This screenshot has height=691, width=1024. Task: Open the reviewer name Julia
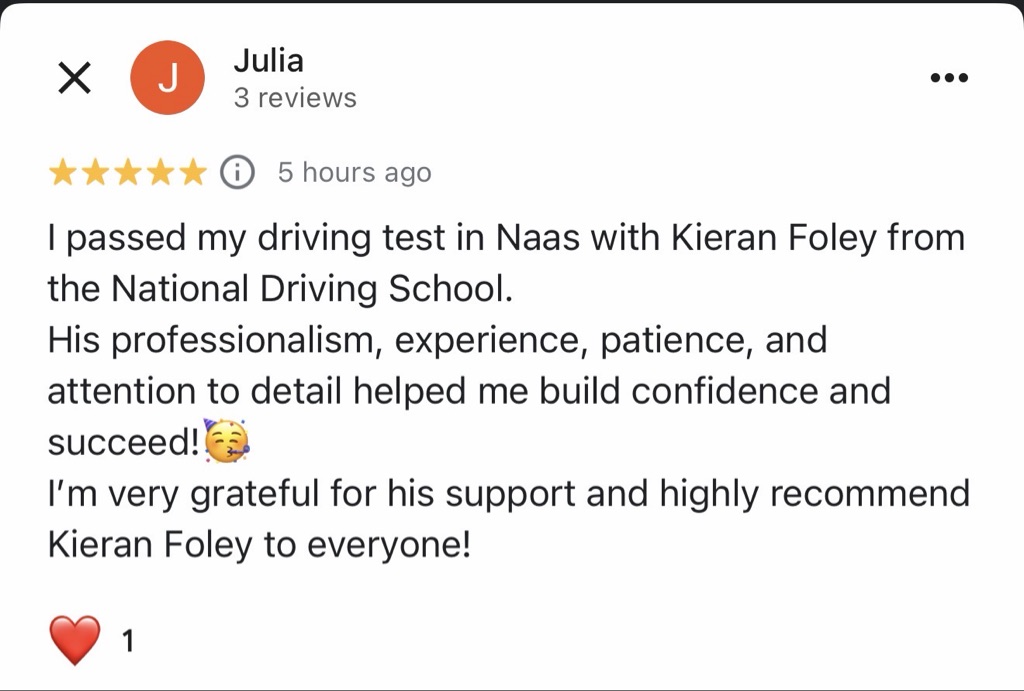click(268, 60)
